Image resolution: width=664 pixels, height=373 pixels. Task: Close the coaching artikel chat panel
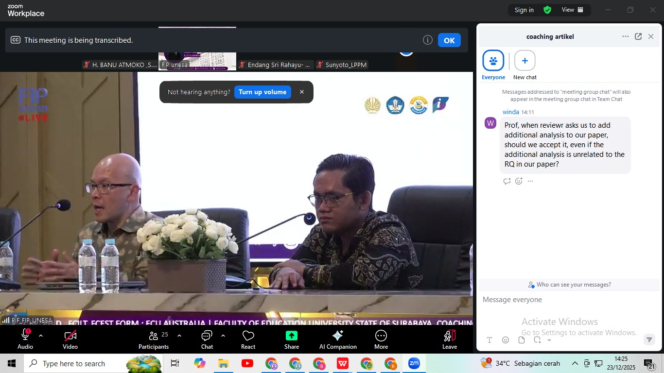coord(651,36)
